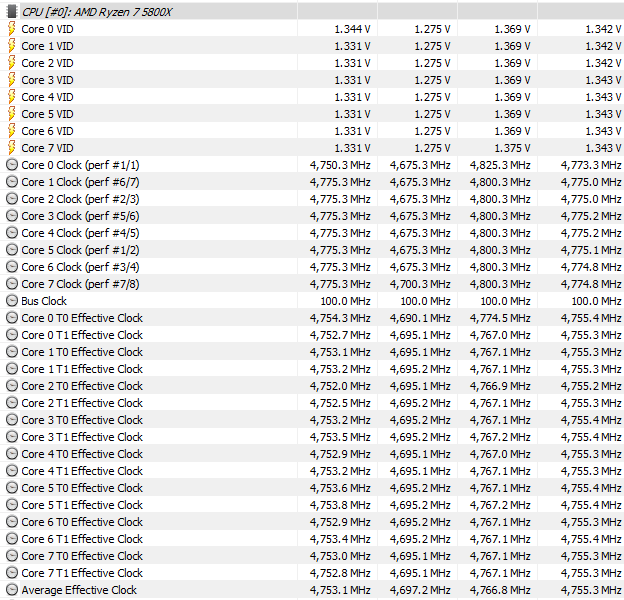The image size is (624, 600).
Task: Select the Core 0 VID sensor label
Action: pyautogui.click(x=47, y=29)
